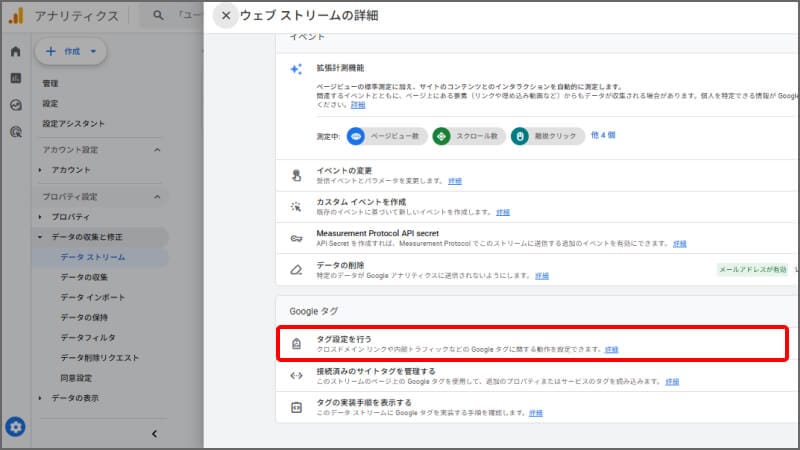
Task: Open the 作成 dropdown button
Action: coord(70,51)
